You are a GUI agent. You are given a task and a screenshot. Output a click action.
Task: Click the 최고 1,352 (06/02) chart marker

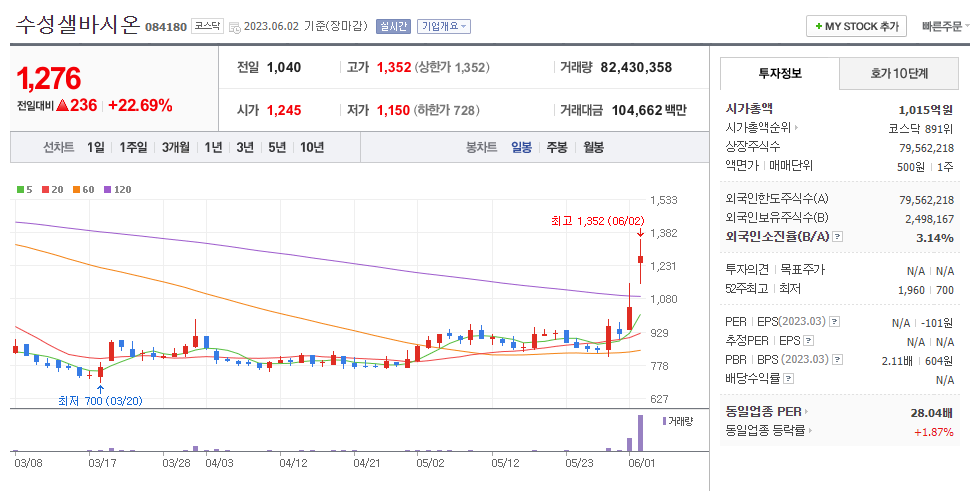coord(598,221)
